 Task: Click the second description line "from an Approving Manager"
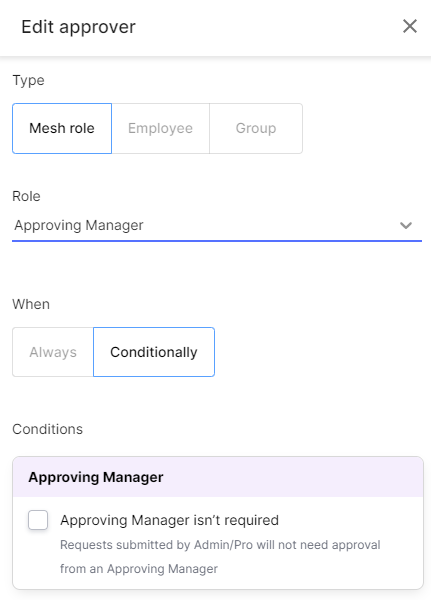139,569
